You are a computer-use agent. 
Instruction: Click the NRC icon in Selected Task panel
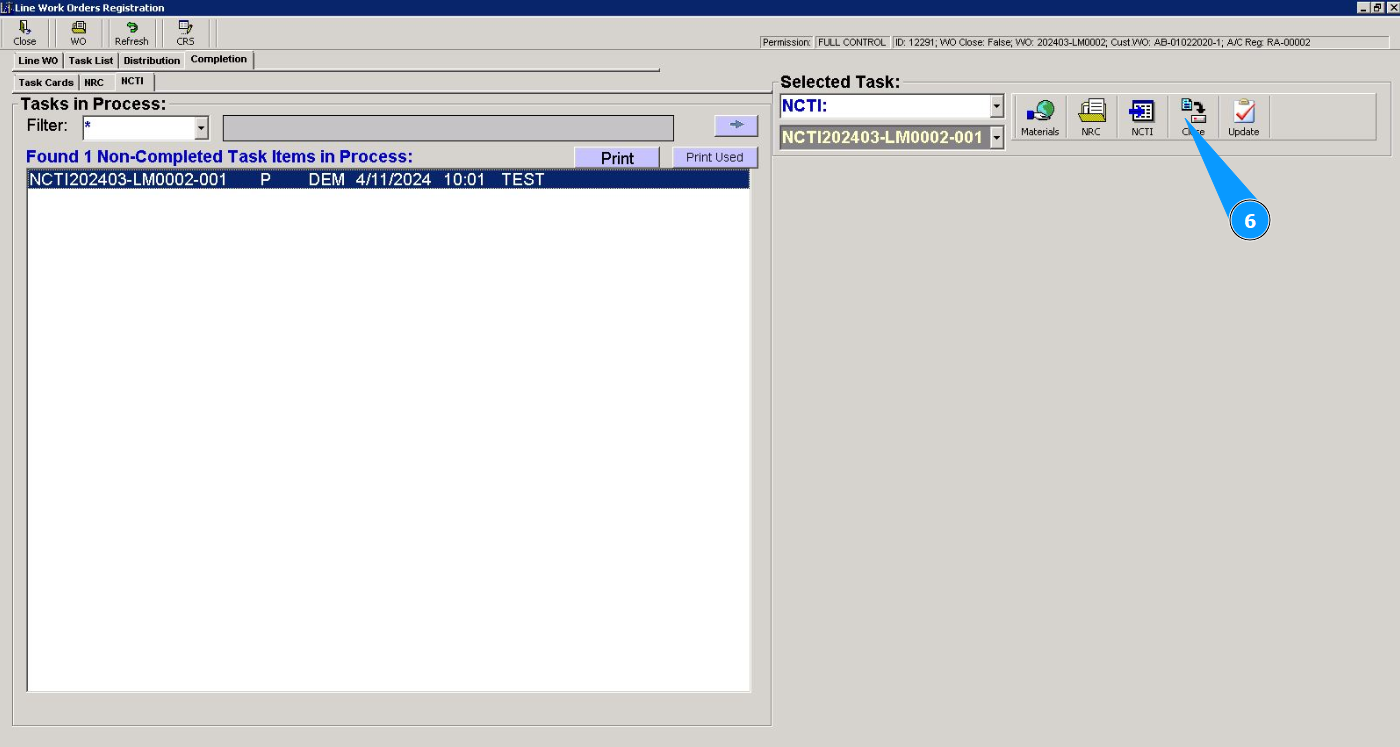(x=1091, y=118)
